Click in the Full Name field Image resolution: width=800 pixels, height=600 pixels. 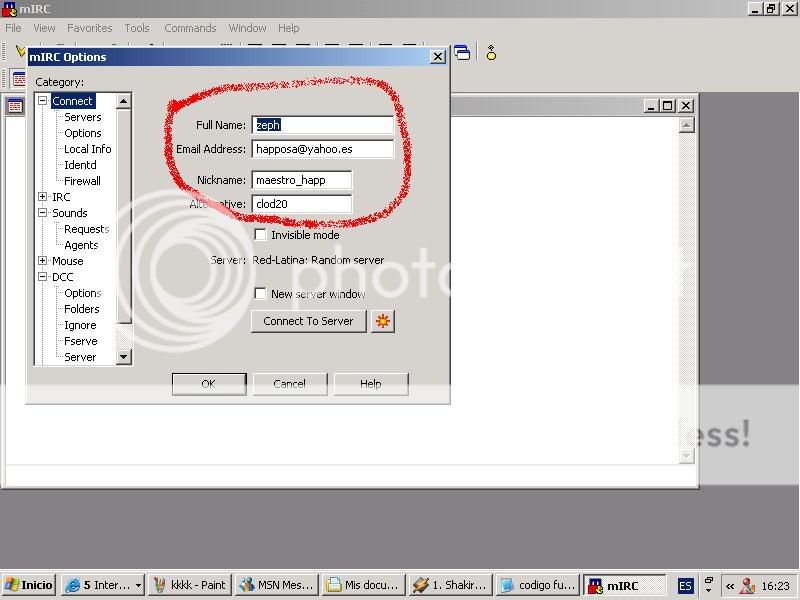pyautogui.click(x=322, y=125)
